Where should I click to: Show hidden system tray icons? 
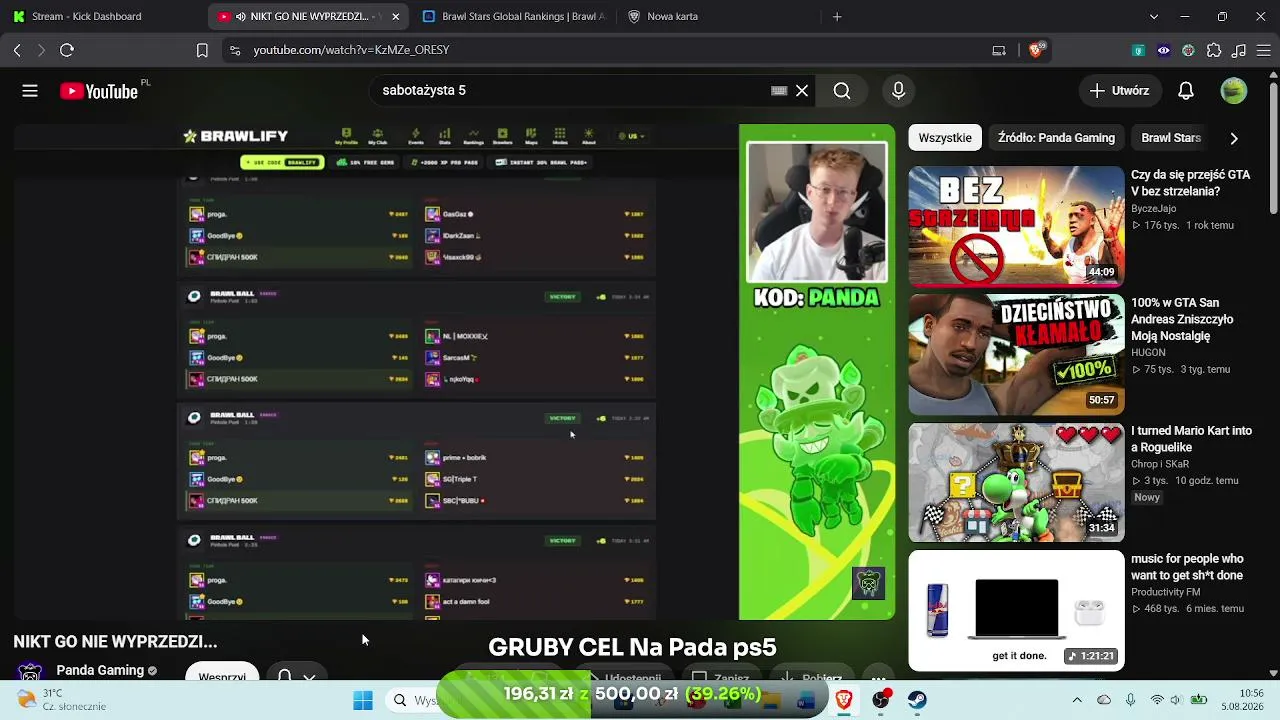coord(1077,700)
